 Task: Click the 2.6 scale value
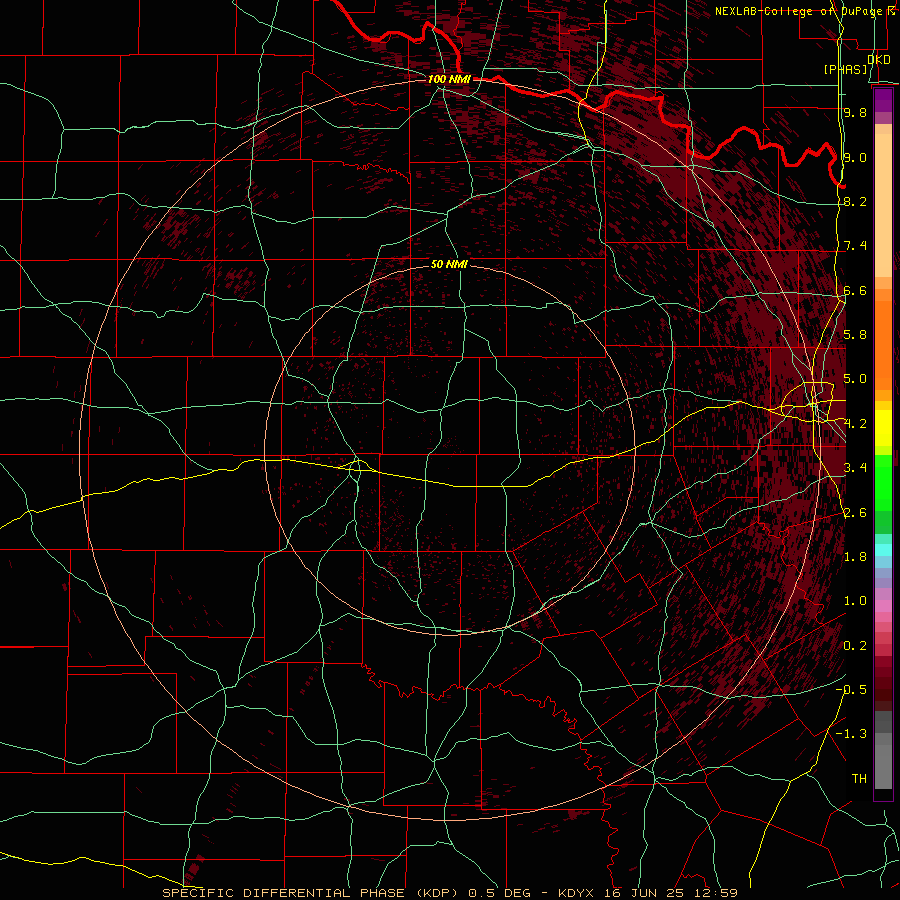[x=855, y=513]
